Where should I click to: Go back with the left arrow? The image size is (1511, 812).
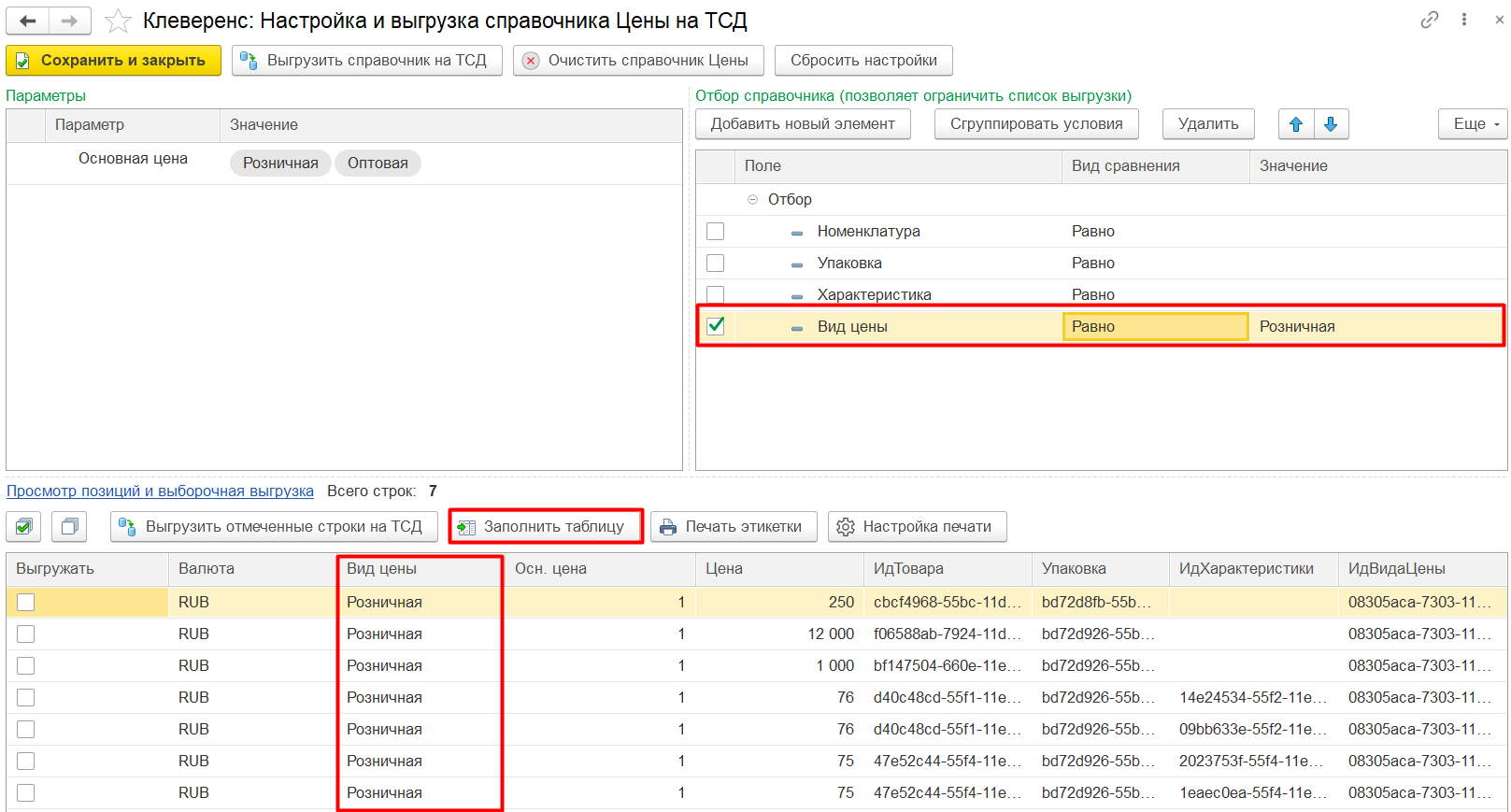pyautogui.click(x=28, y=21)
